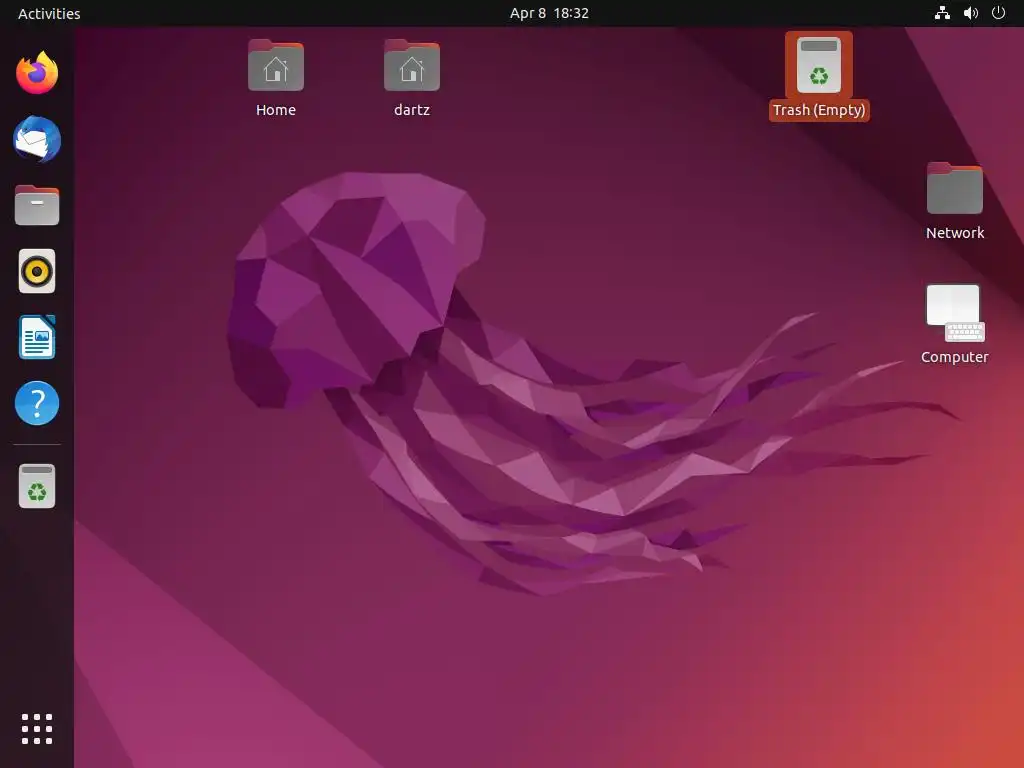Open LibreOffice Writer from the dock
Screen dimensions: 1024x768
[x=37, y=337]
